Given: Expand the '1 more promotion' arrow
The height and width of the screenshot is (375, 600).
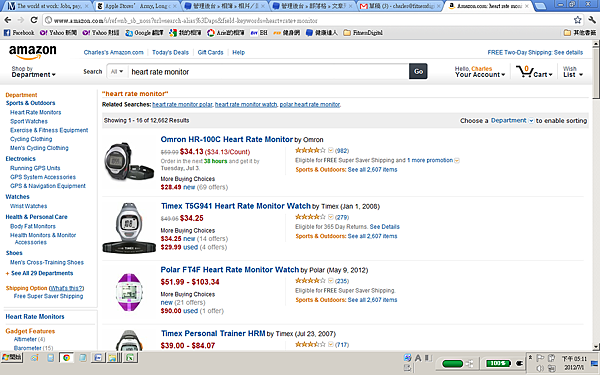Looking at the screenshot, I should 457,160.
